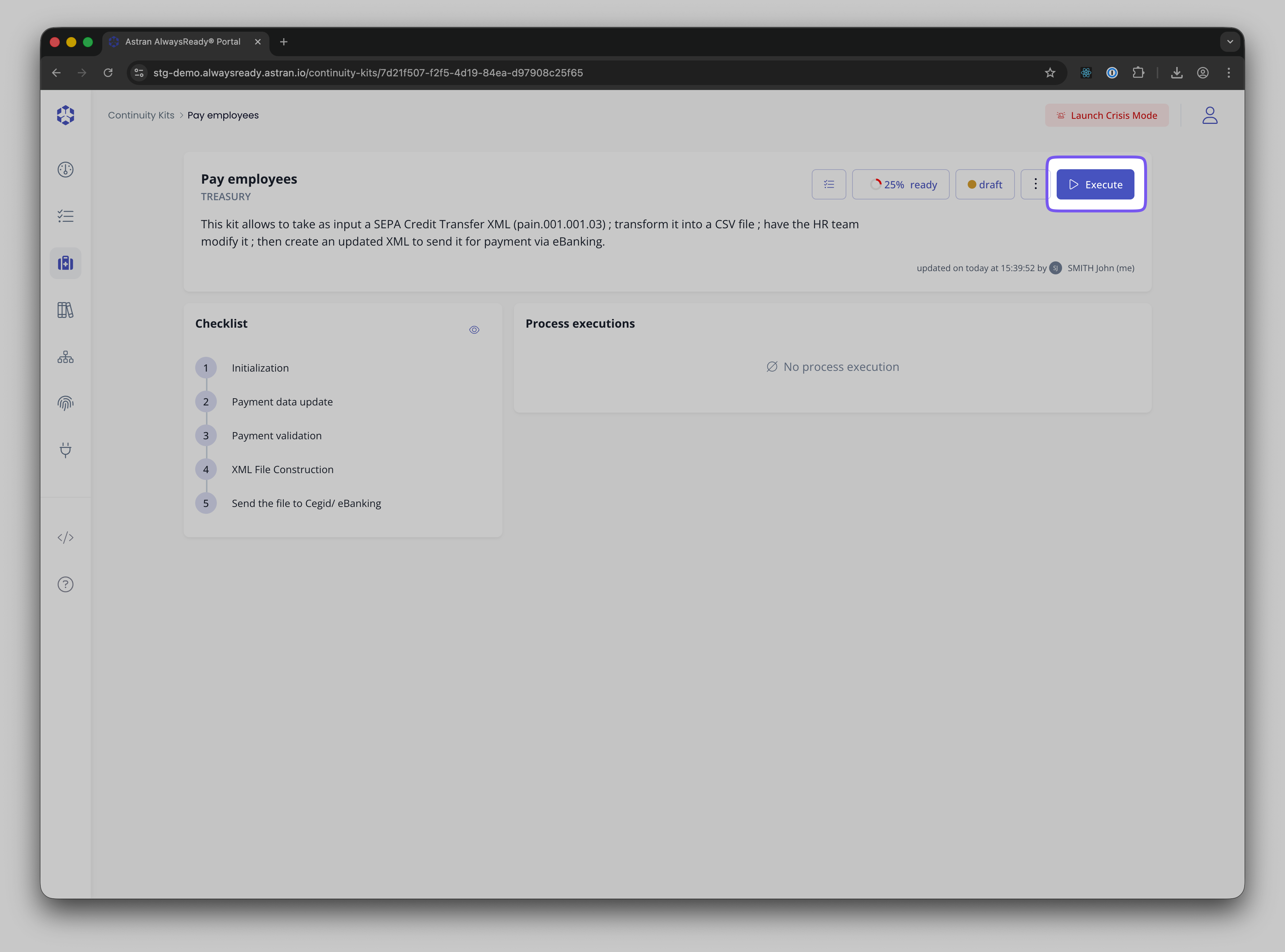Click the draft status badge

984,184
